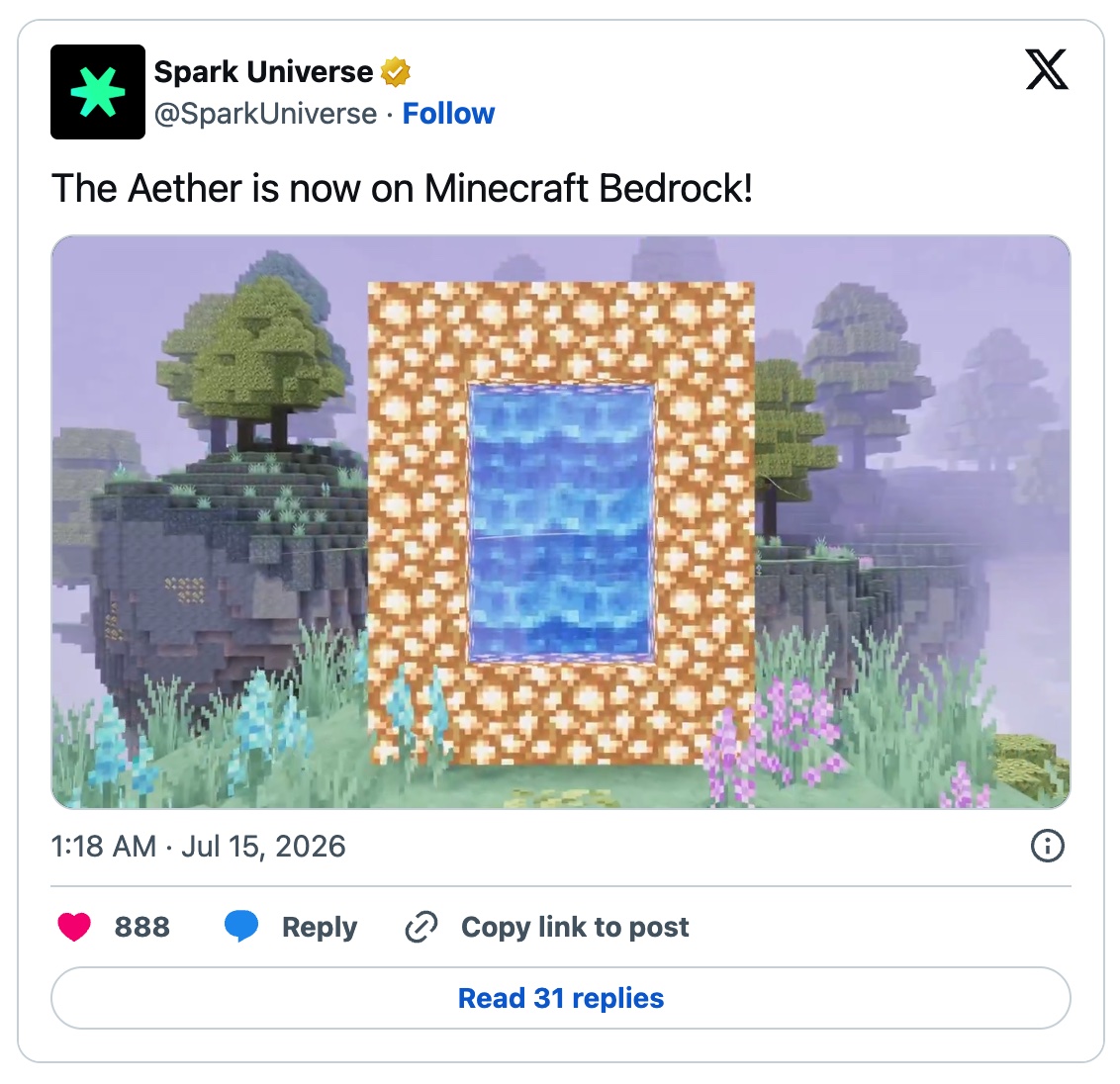
Task: Copy link to post
Action: click(575, 927)
